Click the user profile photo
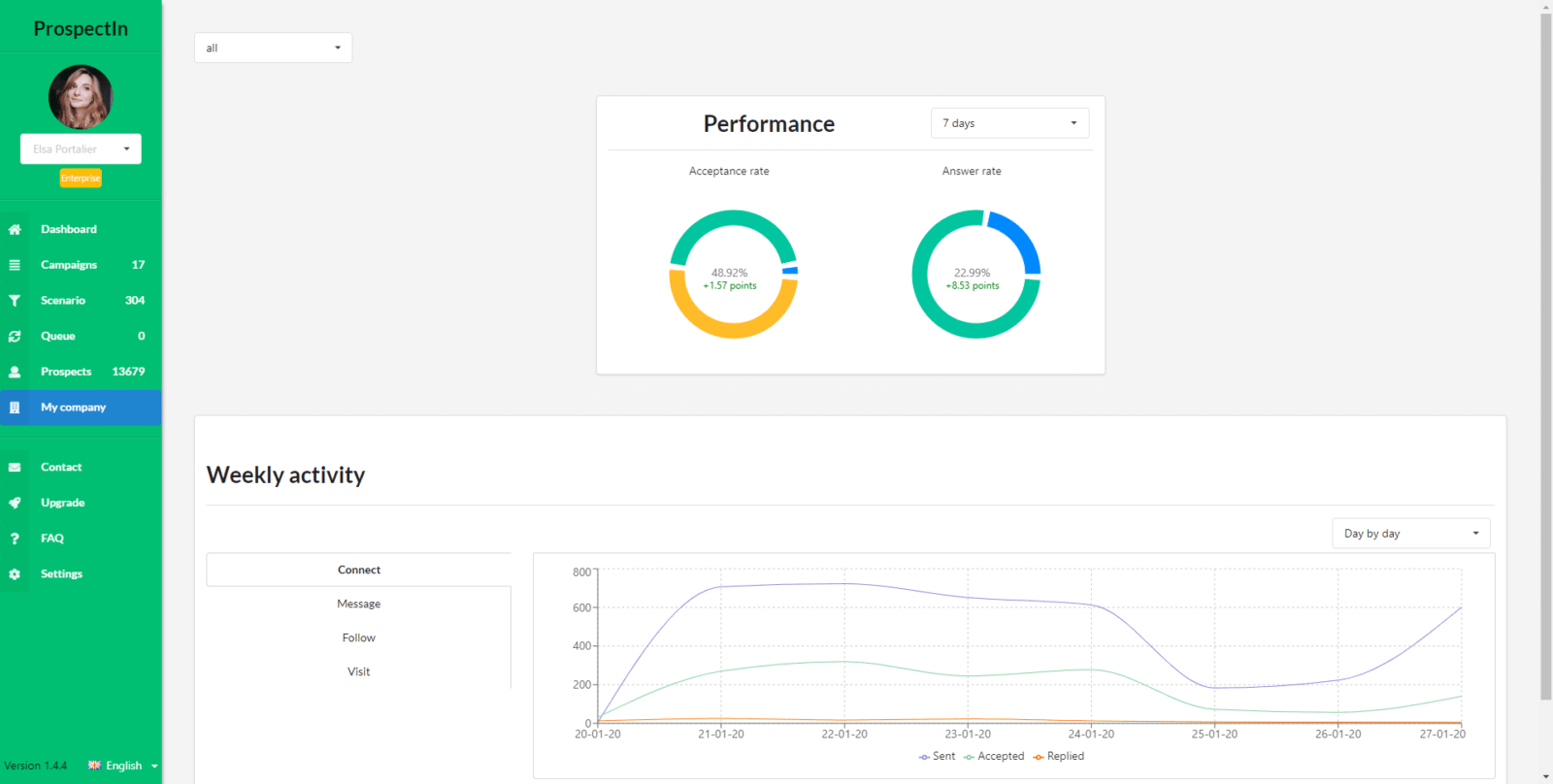 [x=81, y=97]
